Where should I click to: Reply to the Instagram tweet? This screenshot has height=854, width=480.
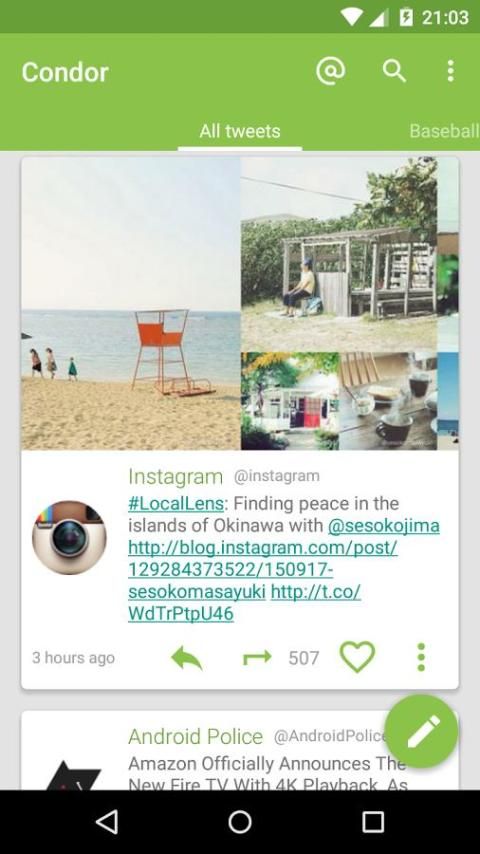(x=187, y=657)
